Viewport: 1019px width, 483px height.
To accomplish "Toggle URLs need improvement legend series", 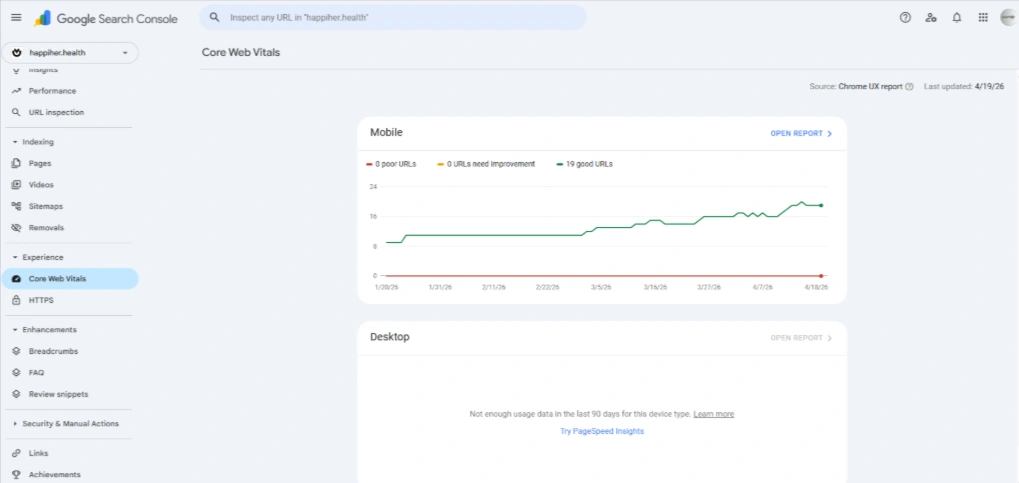I will pyautogui.click(x=487, y=164).
